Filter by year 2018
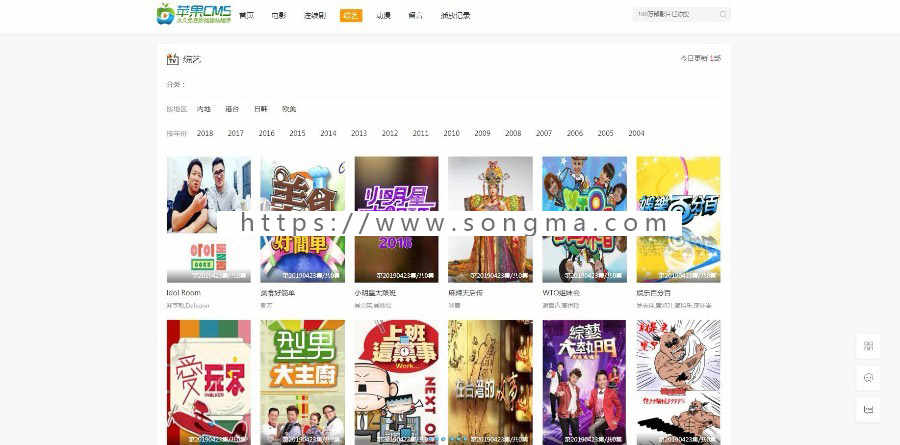Screen dimensions: 900x445 205,133
